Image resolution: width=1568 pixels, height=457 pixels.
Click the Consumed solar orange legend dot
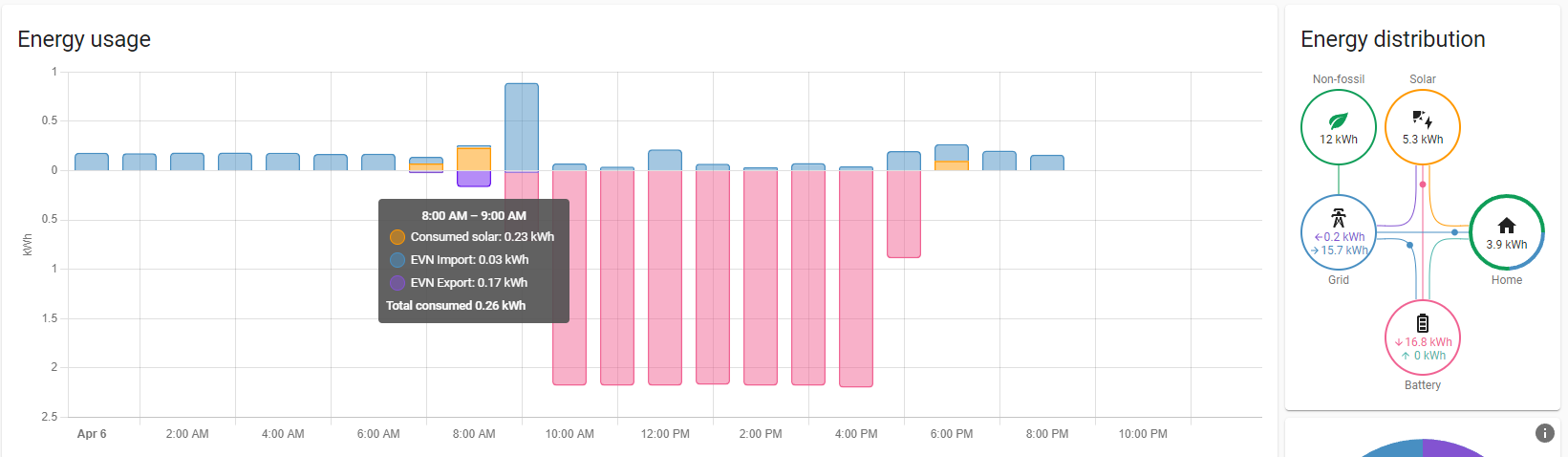397,237
